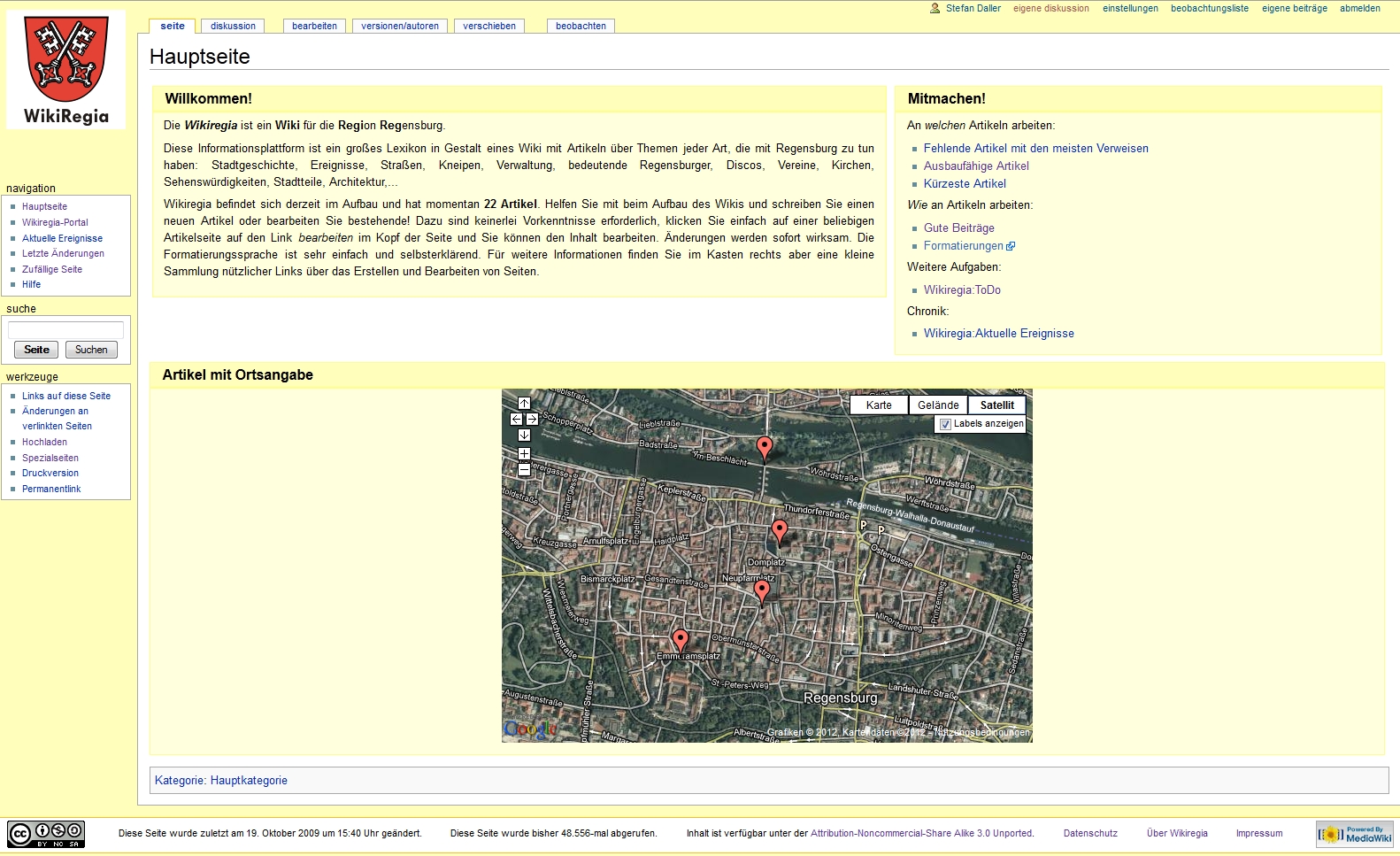Click the Suchen button
This screenshot has height=856, width=1400.
pyautogui.click(x=91, y=350)
